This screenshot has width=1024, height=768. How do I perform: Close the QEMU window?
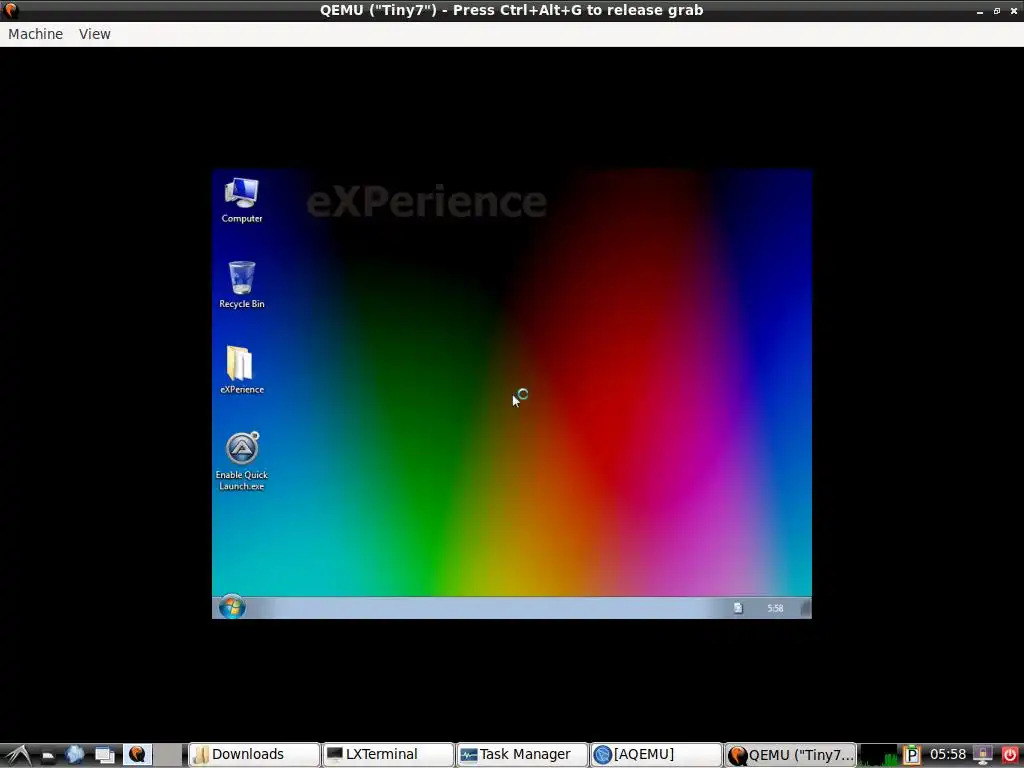1014,11
